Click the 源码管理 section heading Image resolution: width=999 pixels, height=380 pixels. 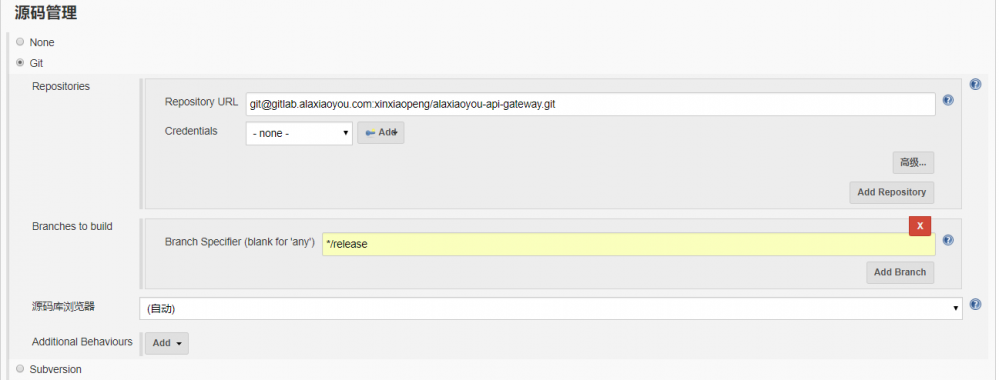46,12
